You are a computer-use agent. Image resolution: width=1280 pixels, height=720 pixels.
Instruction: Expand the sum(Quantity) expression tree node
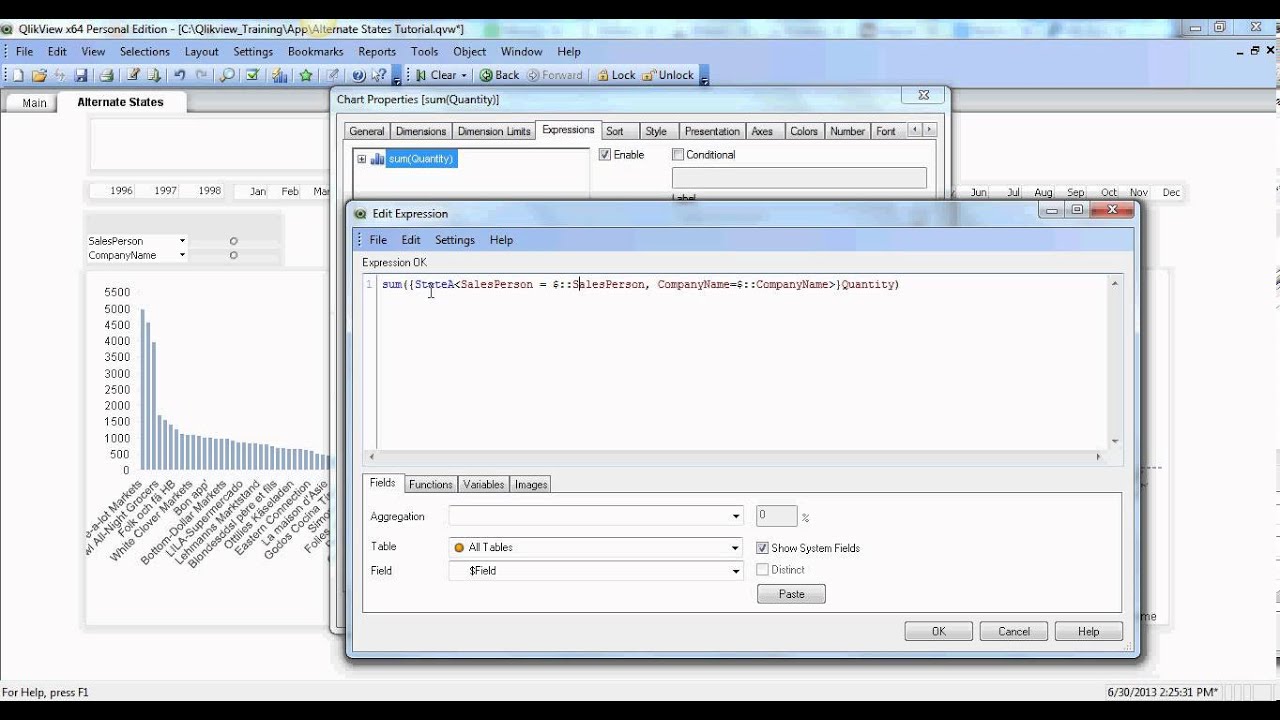tap(361, 159)
